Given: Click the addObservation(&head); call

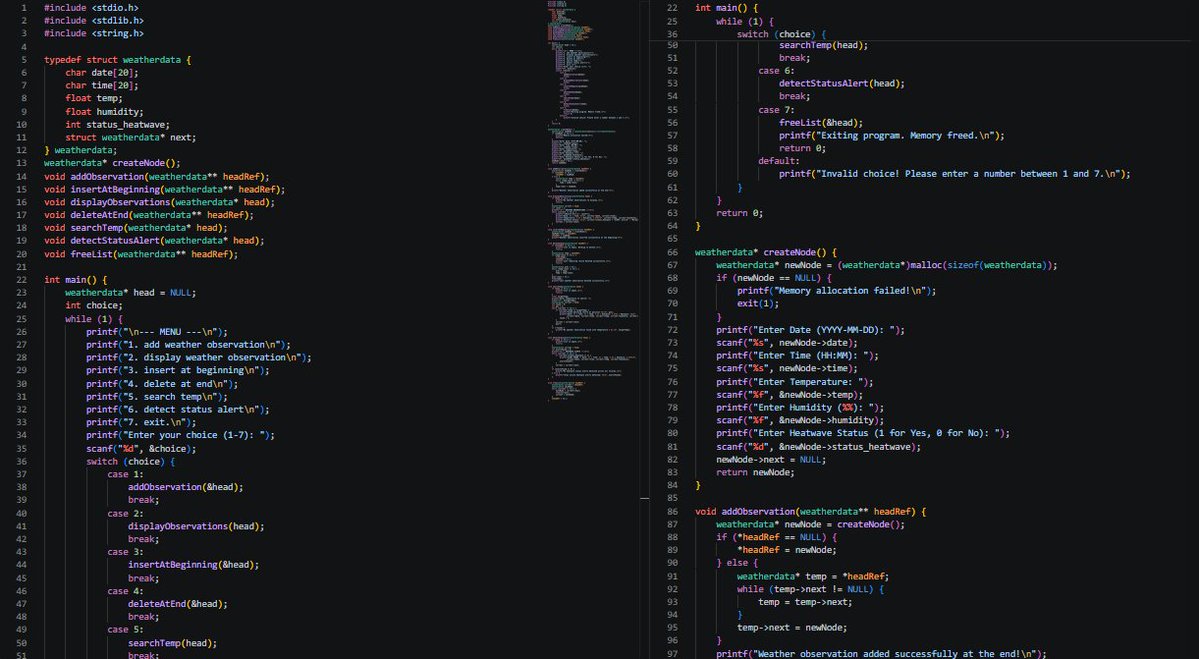Looking at the screenshot, I should tap(186, 488).
